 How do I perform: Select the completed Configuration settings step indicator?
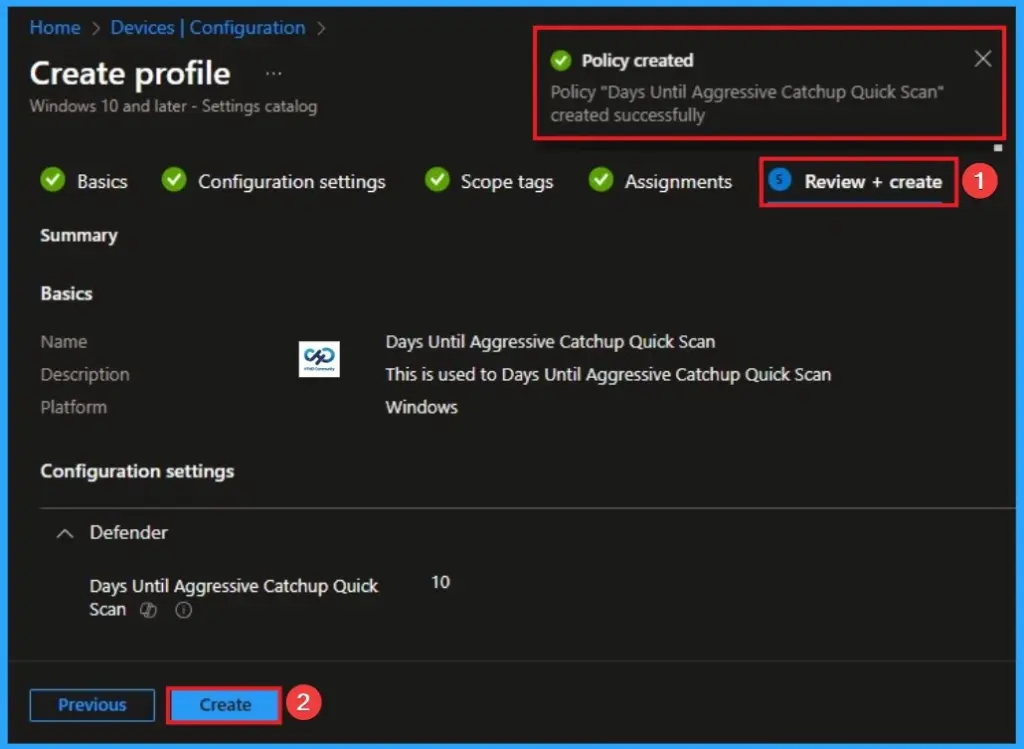tap(174, 181)
